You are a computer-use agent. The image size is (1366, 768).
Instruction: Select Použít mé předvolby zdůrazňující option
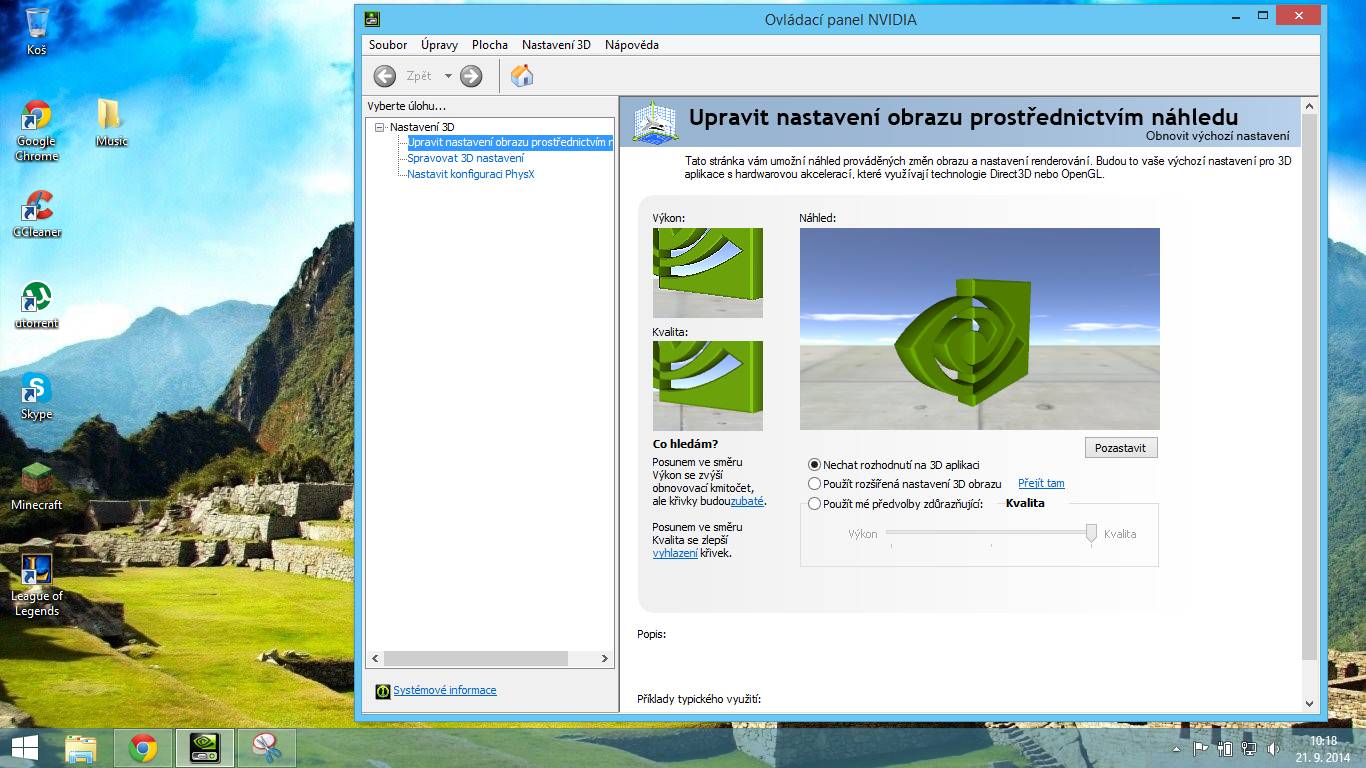(x=896, y=504)
